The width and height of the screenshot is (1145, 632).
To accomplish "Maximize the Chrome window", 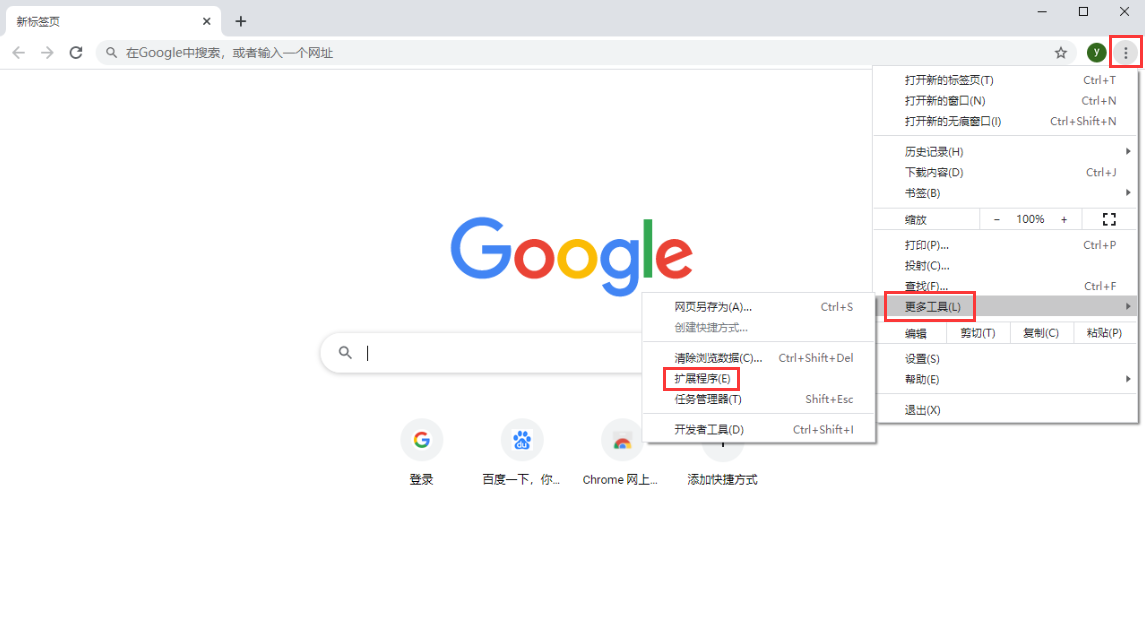I will click(1084, 12).
